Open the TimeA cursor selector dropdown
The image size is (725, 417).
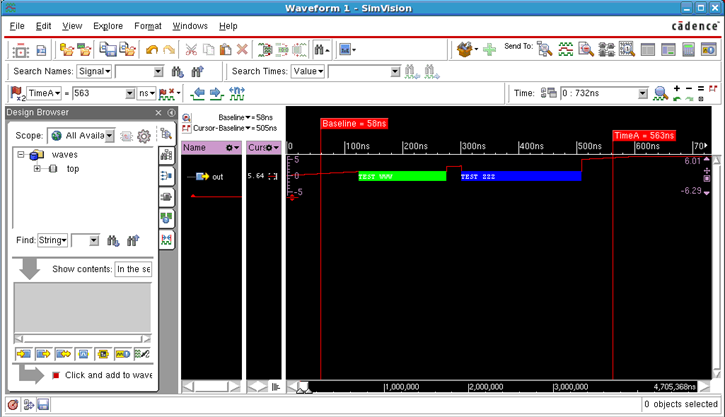44,93
